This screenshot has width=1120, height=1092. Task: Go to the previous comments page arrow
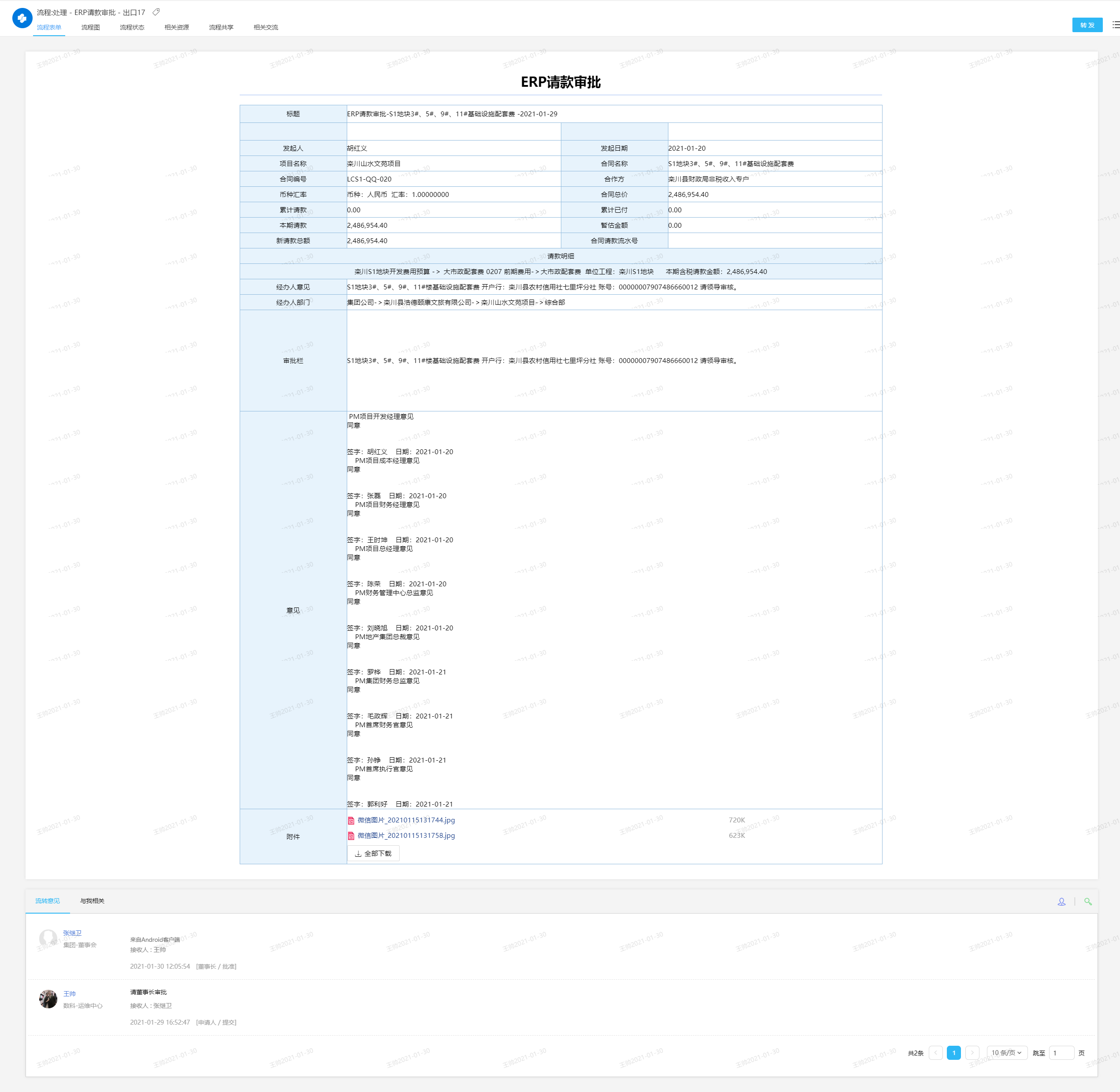coord(935,1053)
